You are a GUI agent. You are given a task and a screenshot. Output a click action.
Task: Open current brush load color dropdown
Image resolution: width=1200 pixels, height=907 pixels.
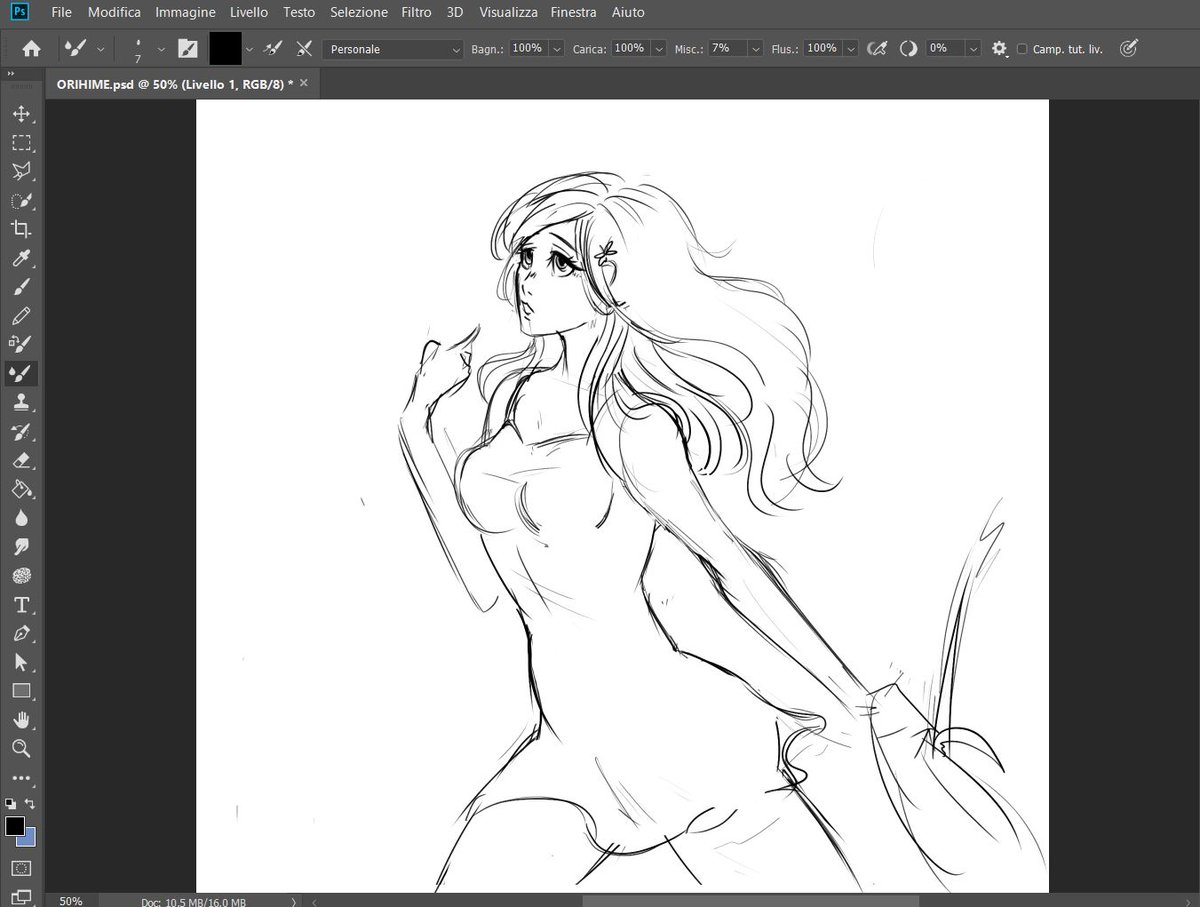tap(249, 48)
